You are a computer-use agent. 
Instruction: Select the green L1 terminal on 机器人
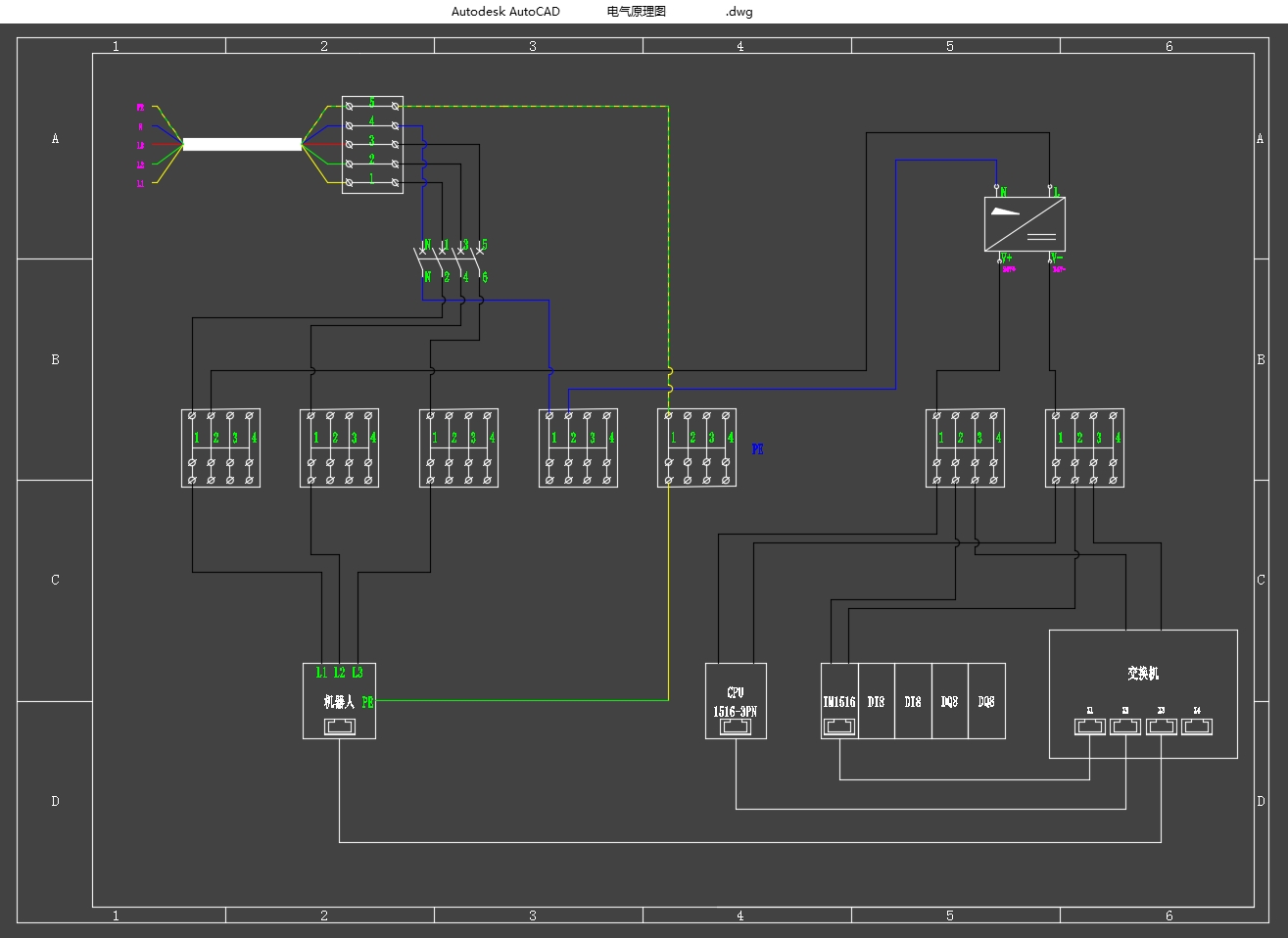click(321, 673)
